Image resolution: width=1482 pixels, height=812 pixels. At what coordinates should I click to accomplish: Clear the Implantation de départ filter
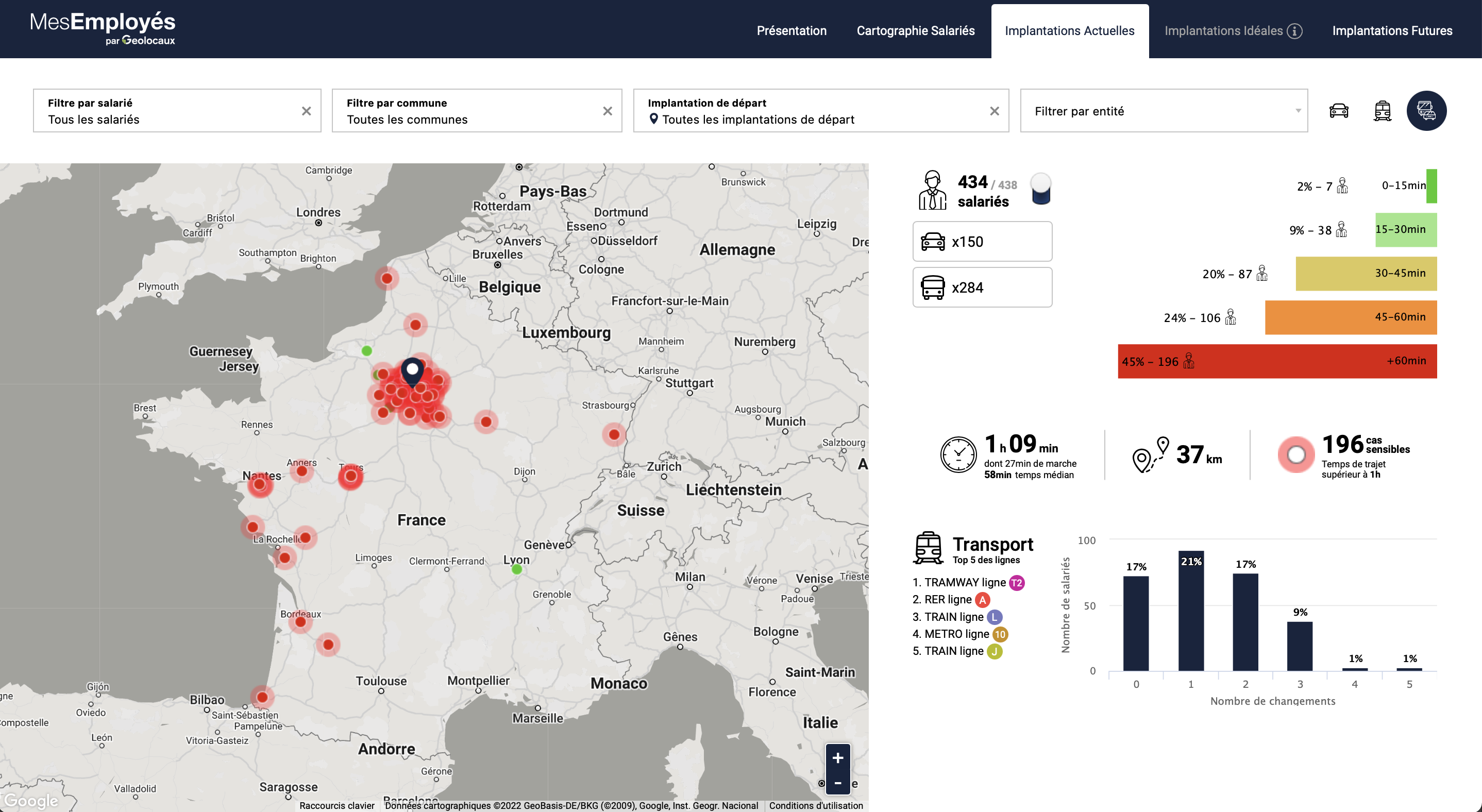point(995,111)
